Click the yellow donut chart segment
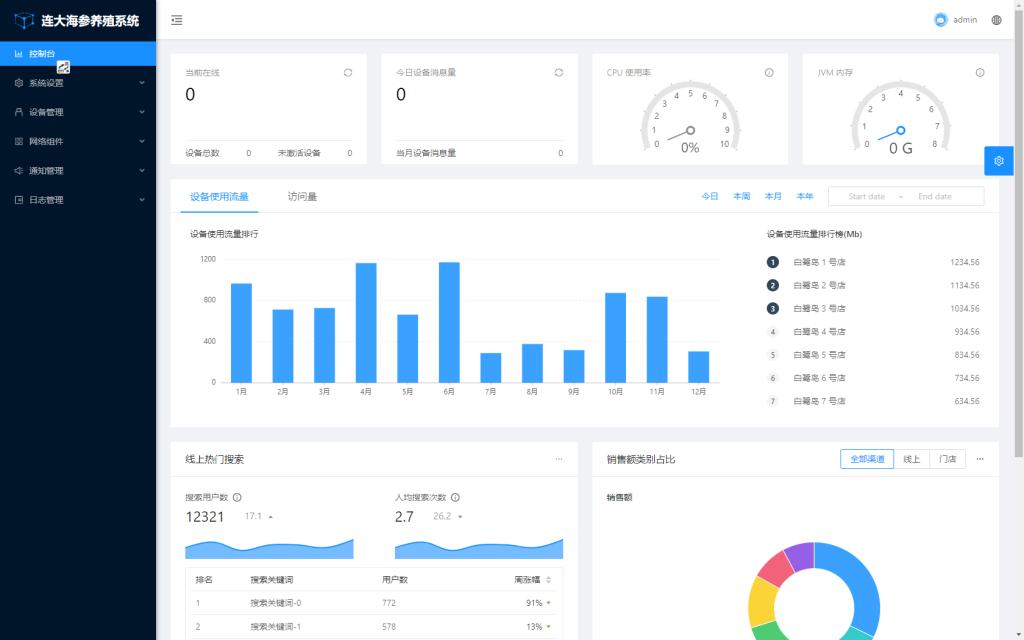The width and height of the screenshot is (1024, 640). tap(762, 601)
